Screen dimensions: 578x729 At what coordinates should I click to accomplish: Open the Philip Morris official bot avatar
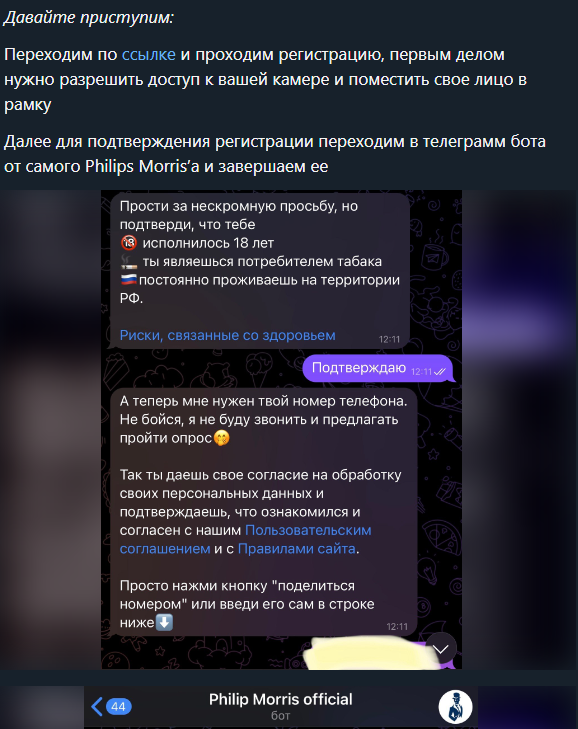[x=455, y=707]
